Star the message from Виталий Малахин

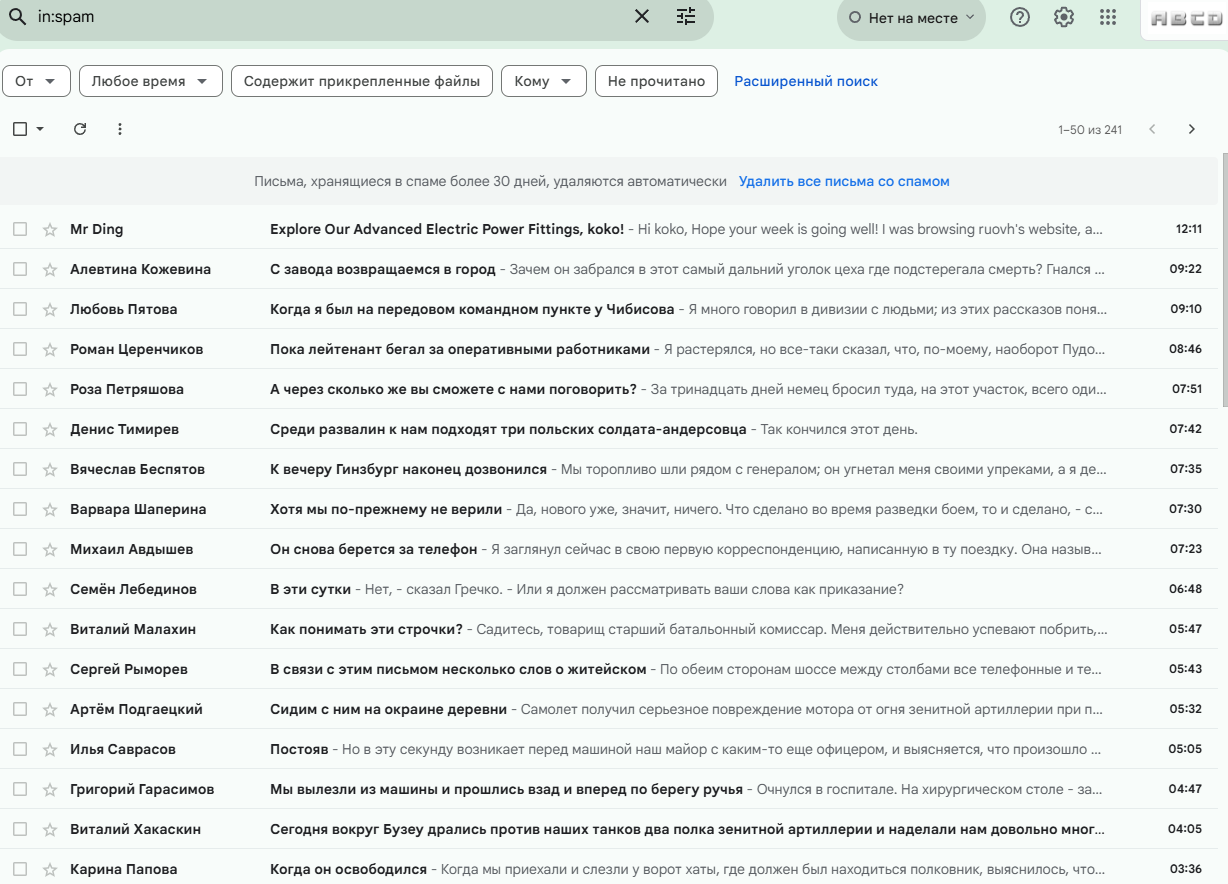tap(50, 629)
